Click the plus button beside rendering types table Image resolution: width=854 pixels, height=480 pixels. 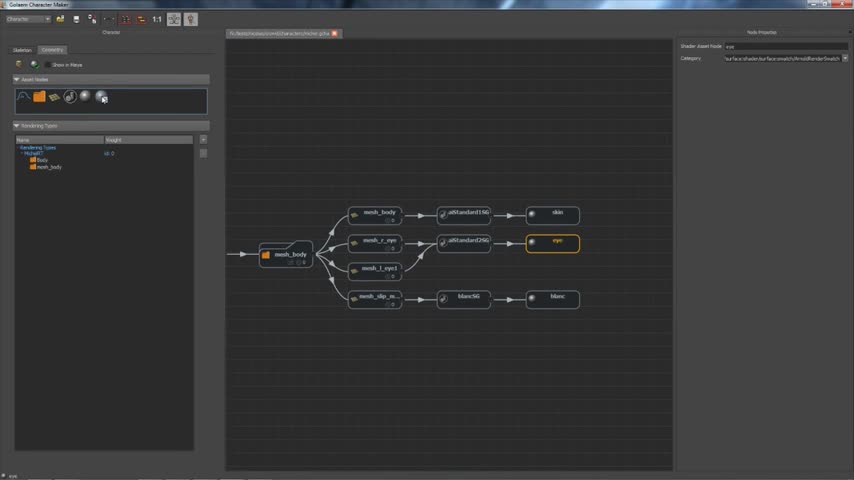pos(203,139)
